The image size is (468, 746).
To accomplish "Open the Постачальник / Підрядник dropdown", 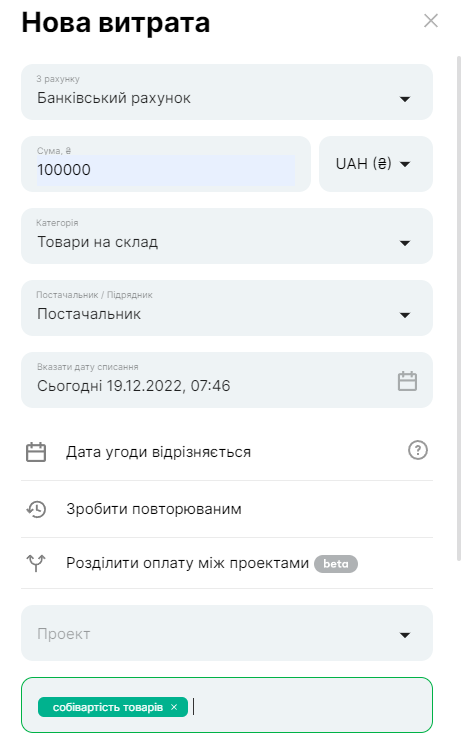I will click(227, 308).
